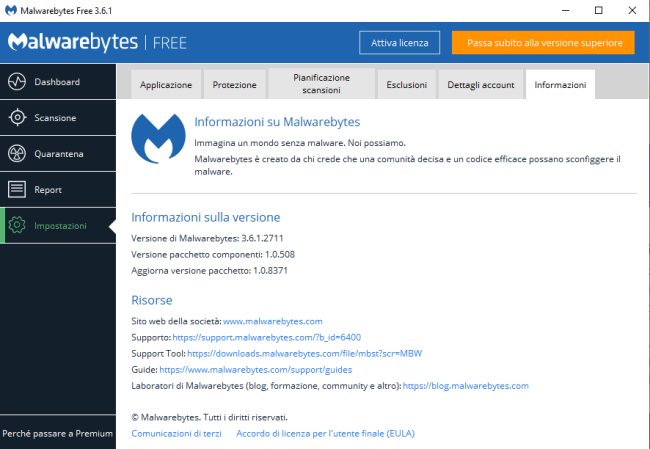Open the blog.malwarebytes.com link

pos(466,386)
